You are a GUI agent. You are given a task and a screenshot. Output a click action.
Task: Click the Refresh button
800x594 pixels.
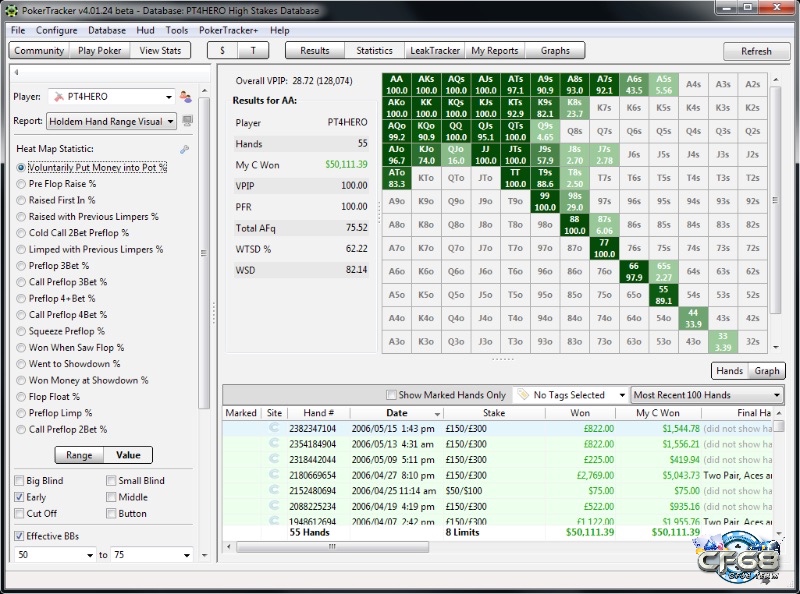coord(756,51)
